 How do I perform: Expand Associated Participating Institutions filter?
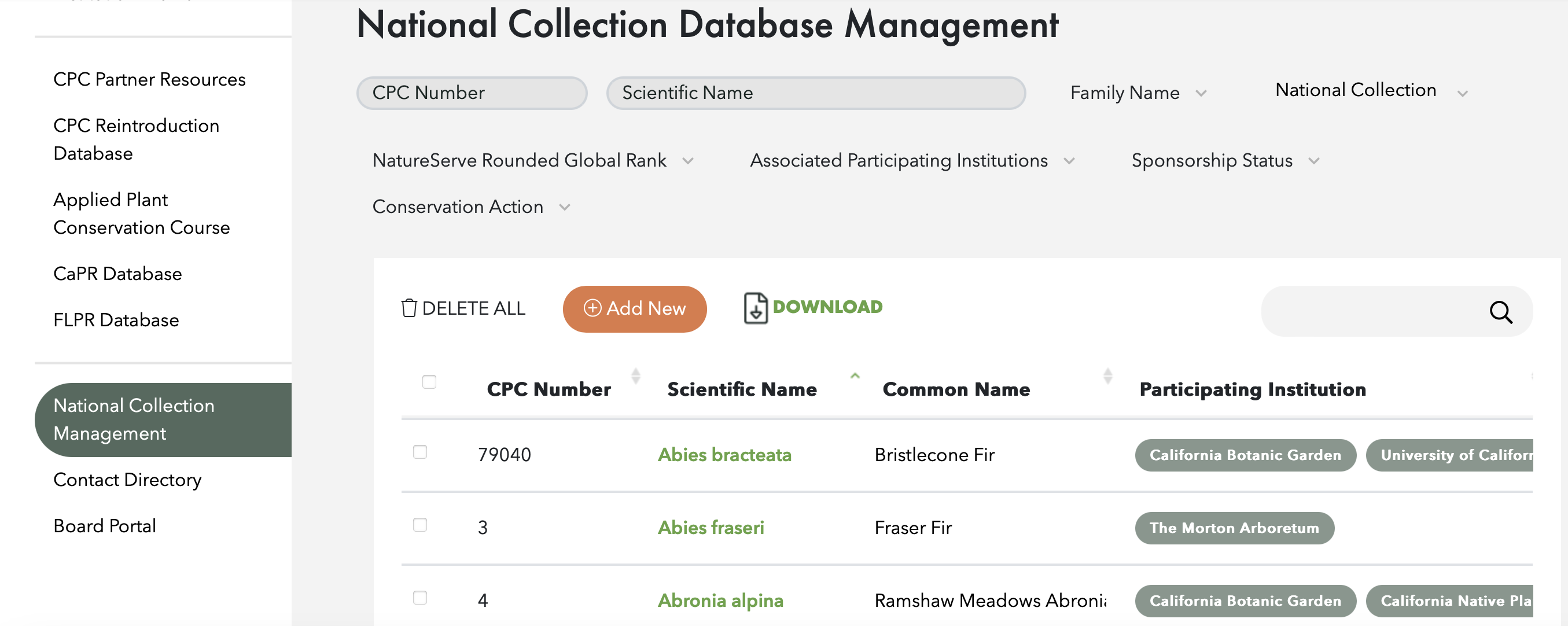click(912, 161)
